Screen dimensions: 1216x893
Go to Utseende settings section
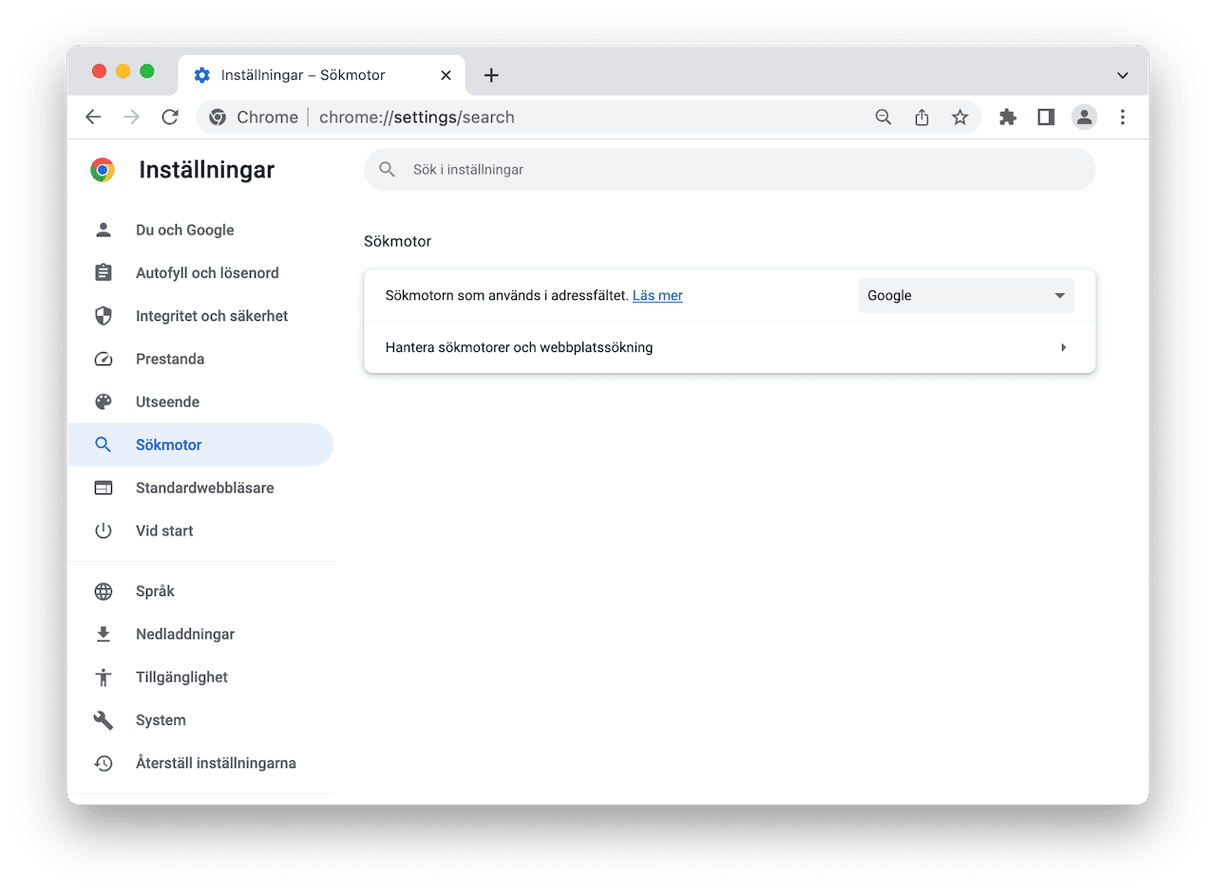[200, 402]
